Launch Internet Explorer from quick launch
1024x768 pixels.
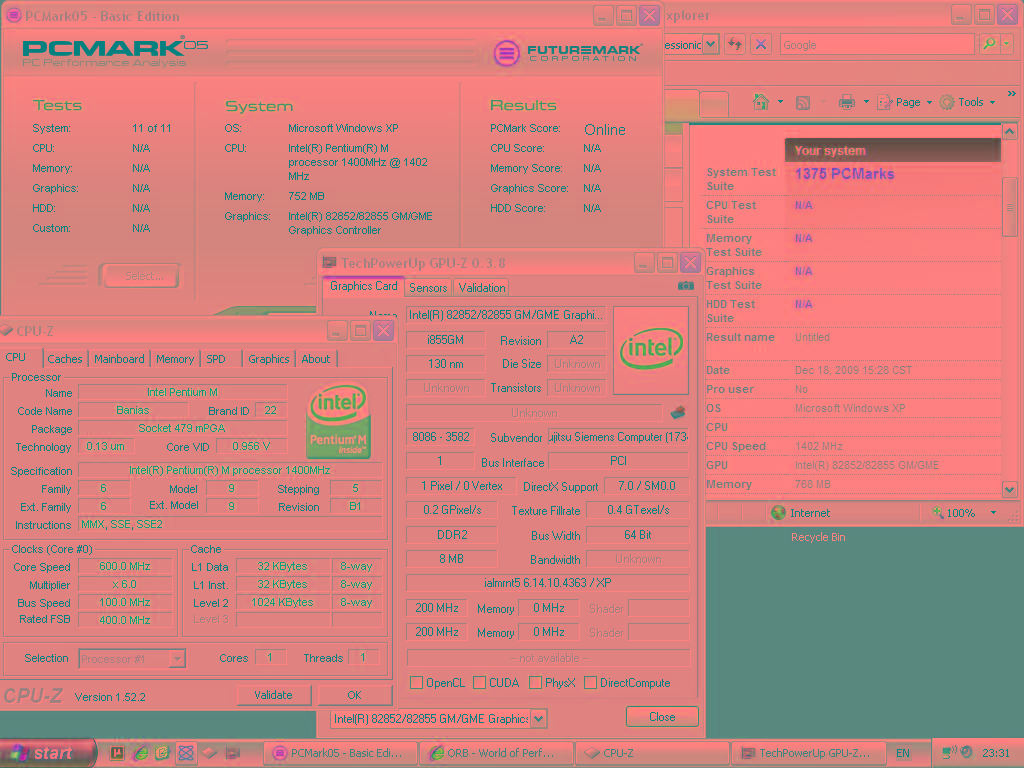140,753
